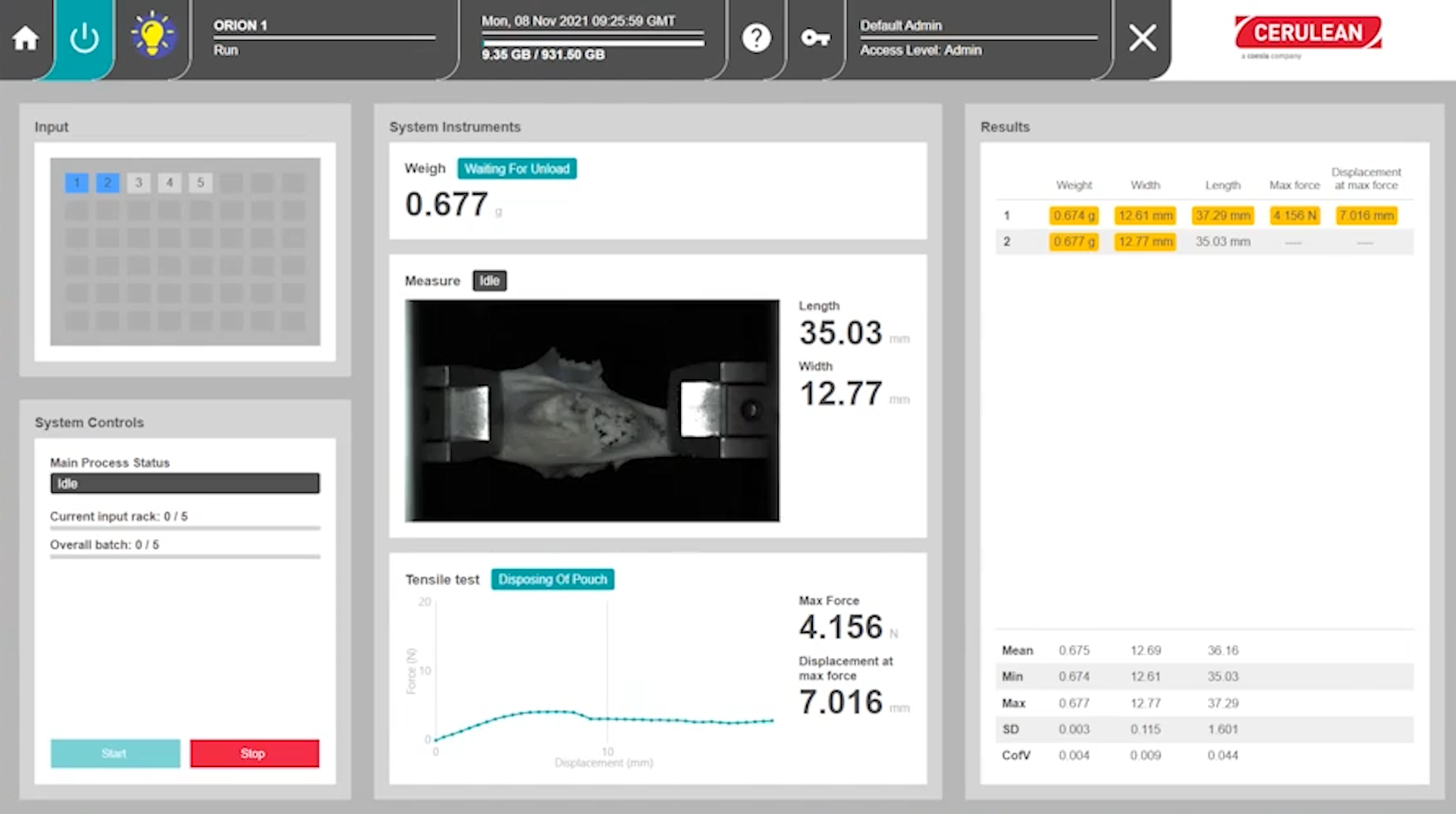
Task: Click the Home icon
Action: click(x=26, y=38)
